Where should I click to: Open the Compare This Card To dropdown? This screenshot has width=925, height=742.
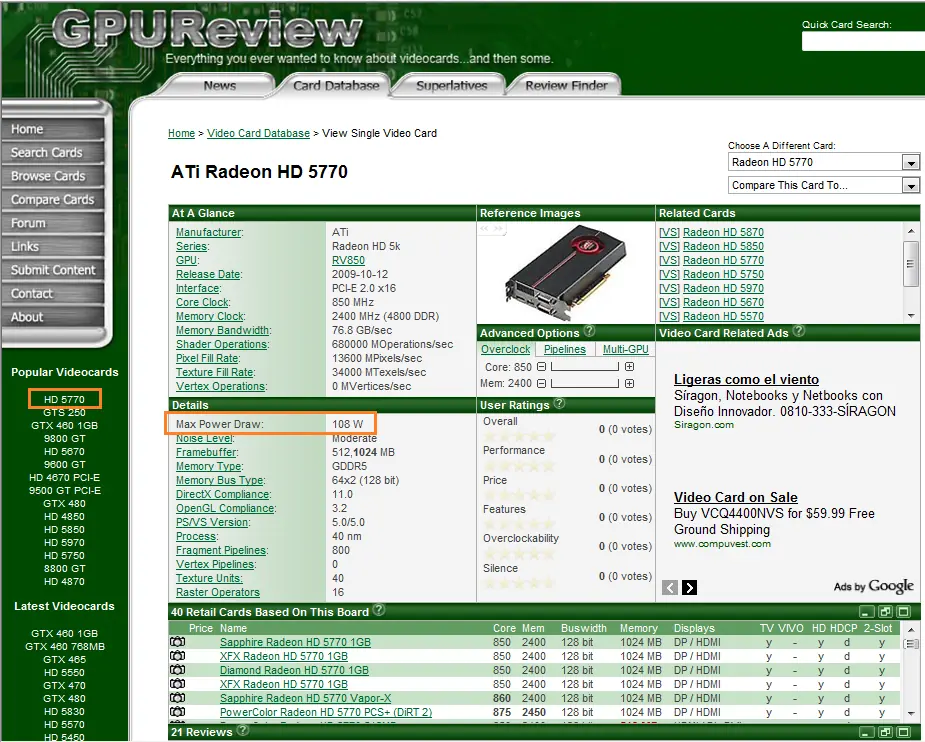[x=824, y=185]
